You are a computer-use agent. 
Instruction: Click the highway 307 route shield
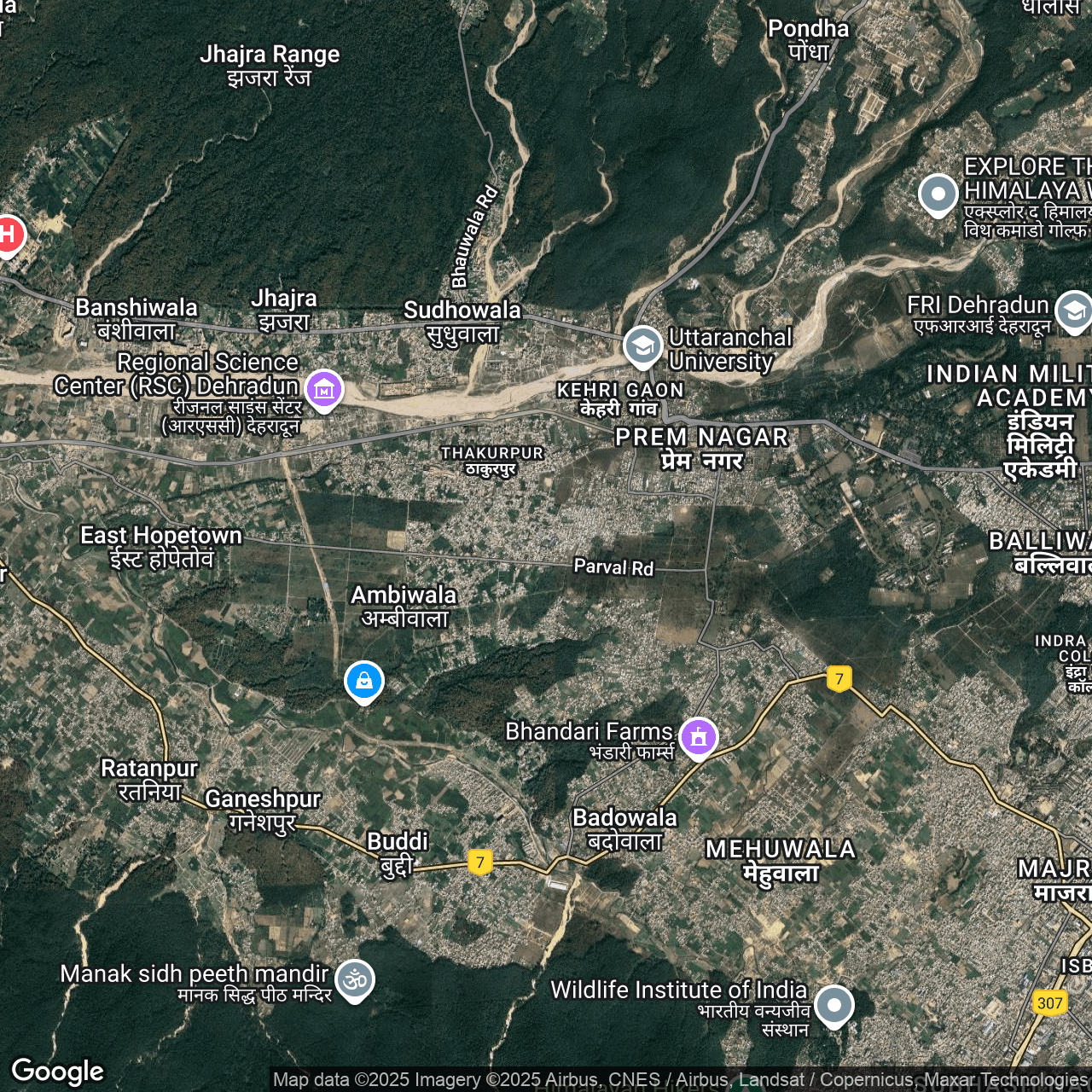click(1049, 1002)
